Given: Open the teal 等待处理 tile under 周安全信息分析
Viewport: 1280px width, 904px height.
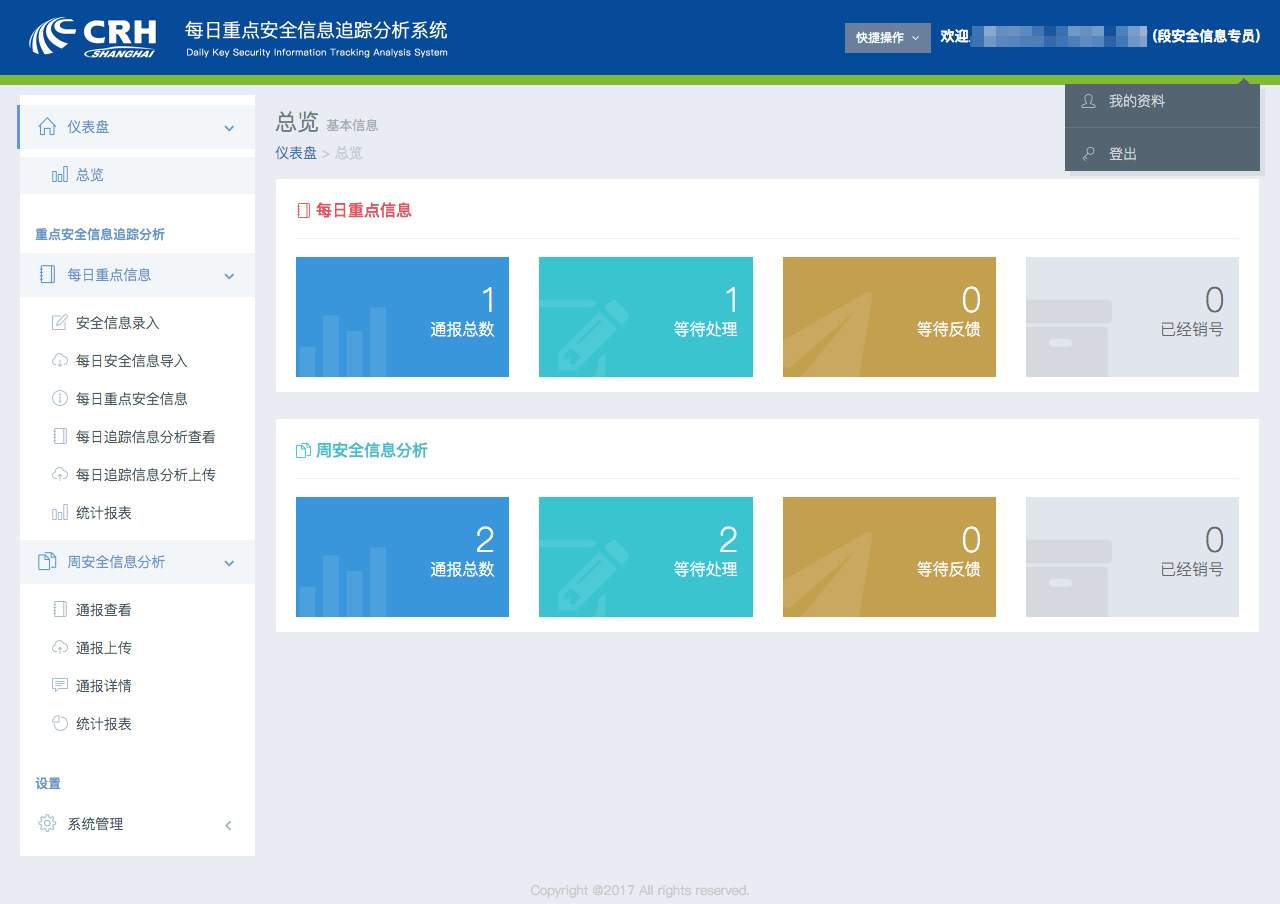Looking at the screenshot, I should (x=645, y=557).
